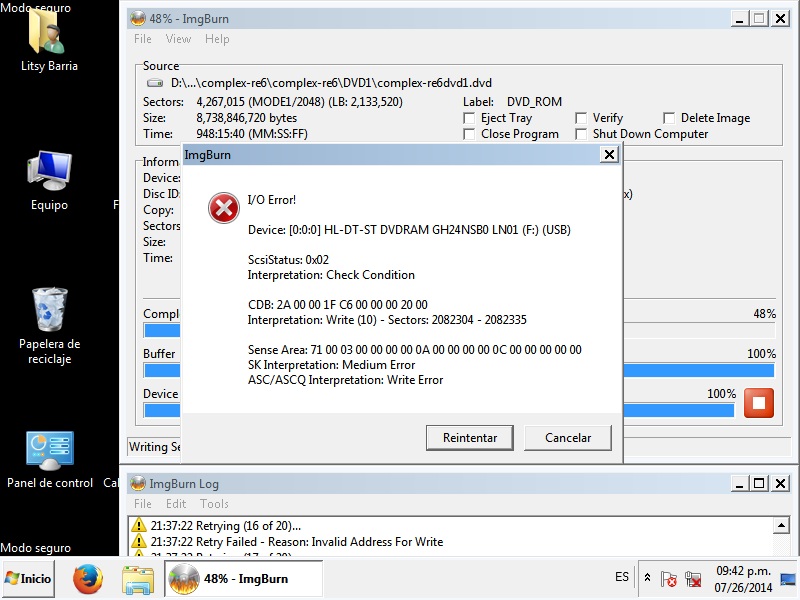
Task: Open Tools menu in ImgBurn Log window
Action: [x=214, y=504]
